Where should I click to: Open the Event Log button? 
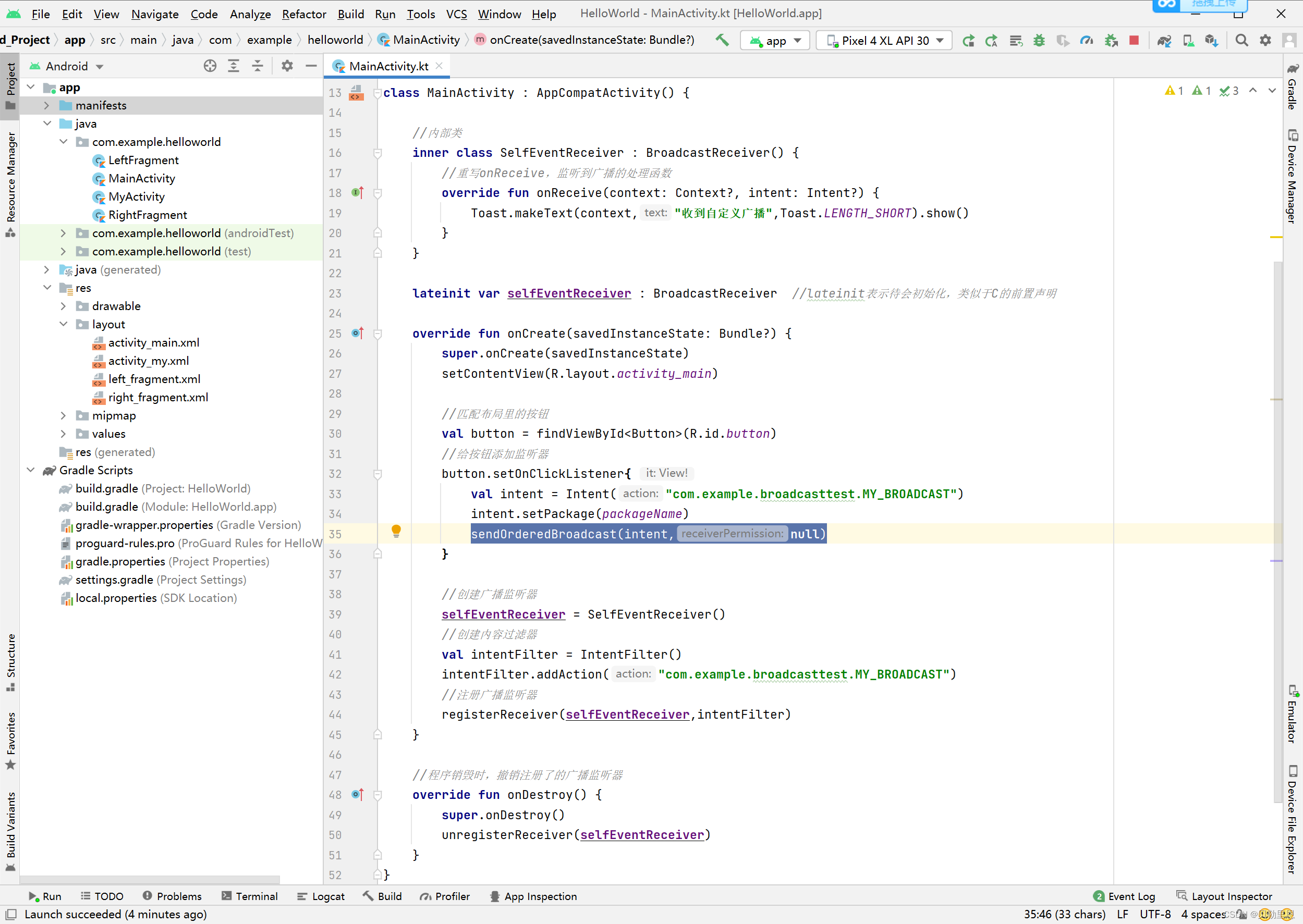1124,896
